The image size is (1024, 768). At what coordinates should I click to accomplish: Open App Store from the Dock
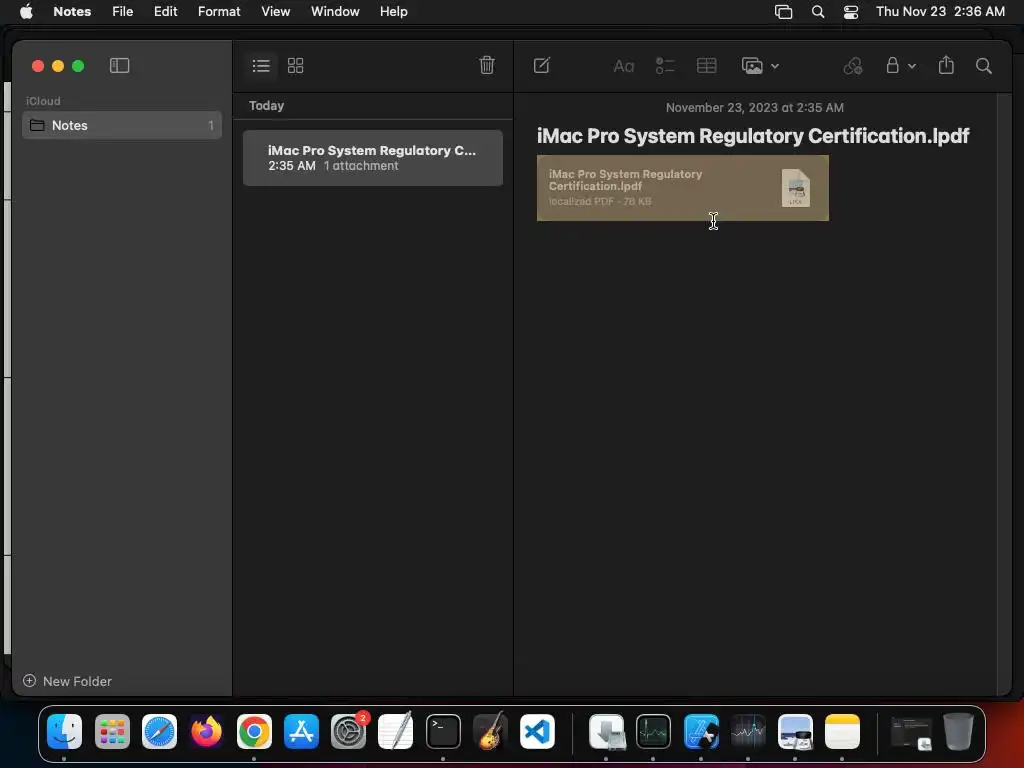point(301,731)
